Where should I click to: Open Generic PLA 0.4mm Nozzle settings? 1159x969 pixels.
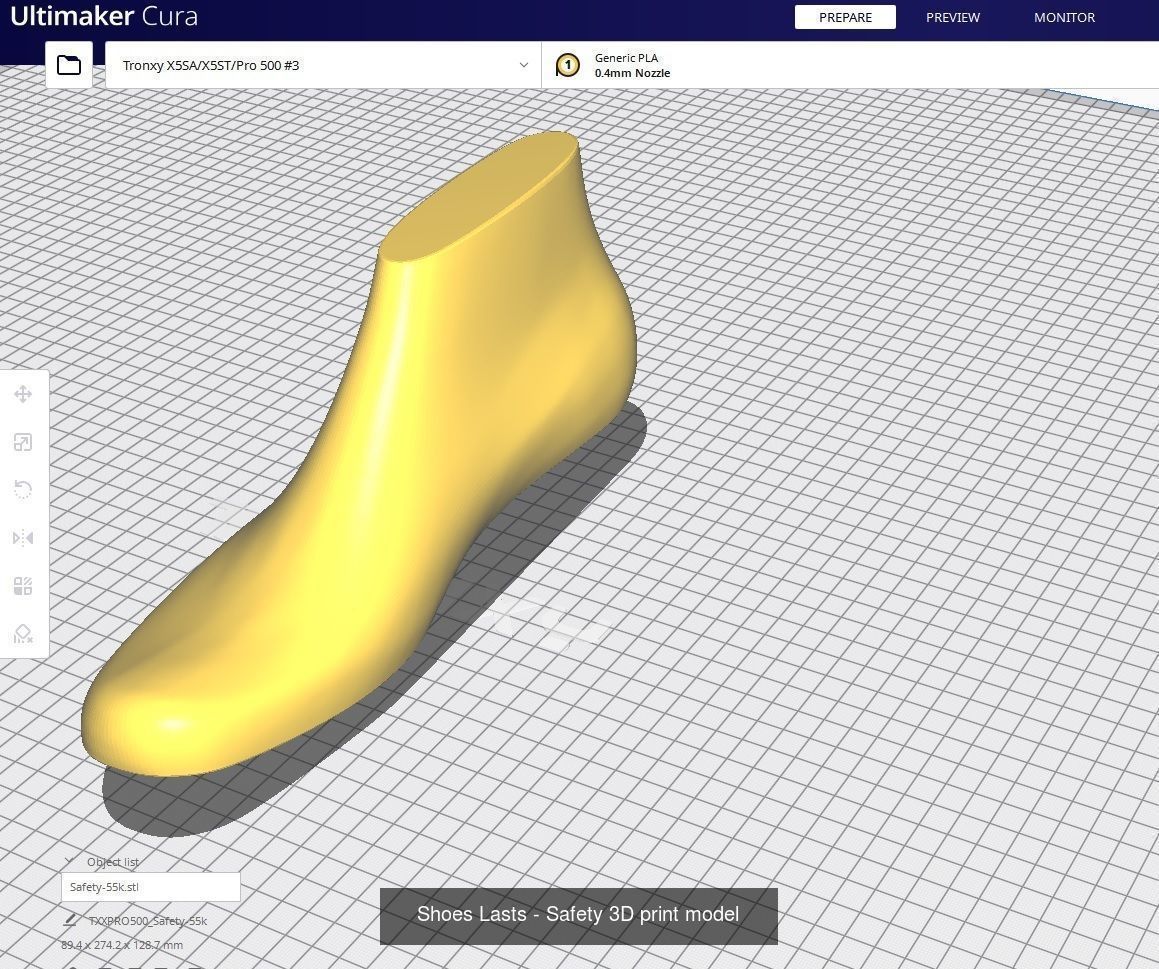tap(850, 65)
